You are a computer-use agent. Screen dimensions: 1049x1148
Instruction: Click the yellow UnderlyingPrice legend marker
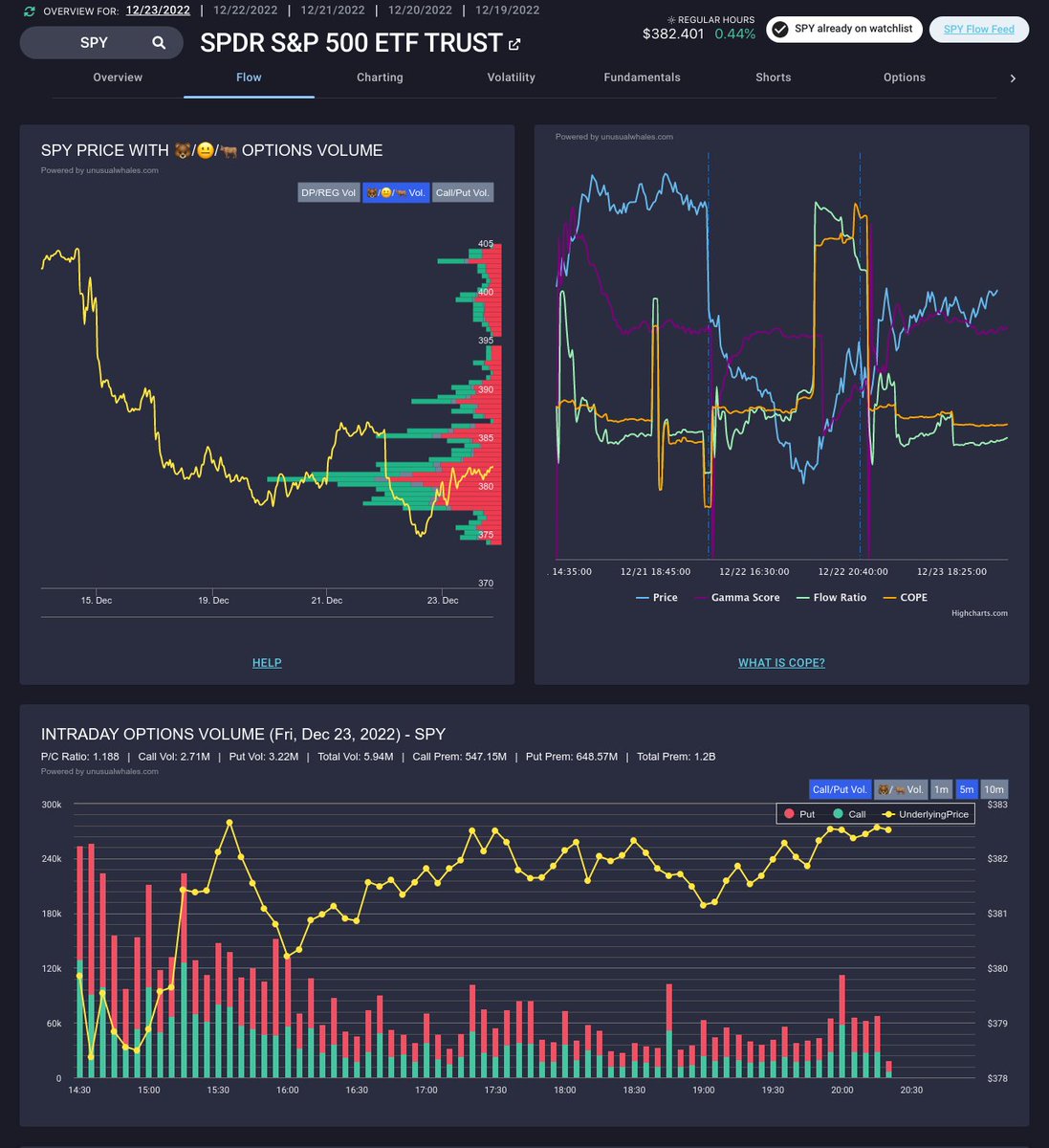click(x=887, y=814)
